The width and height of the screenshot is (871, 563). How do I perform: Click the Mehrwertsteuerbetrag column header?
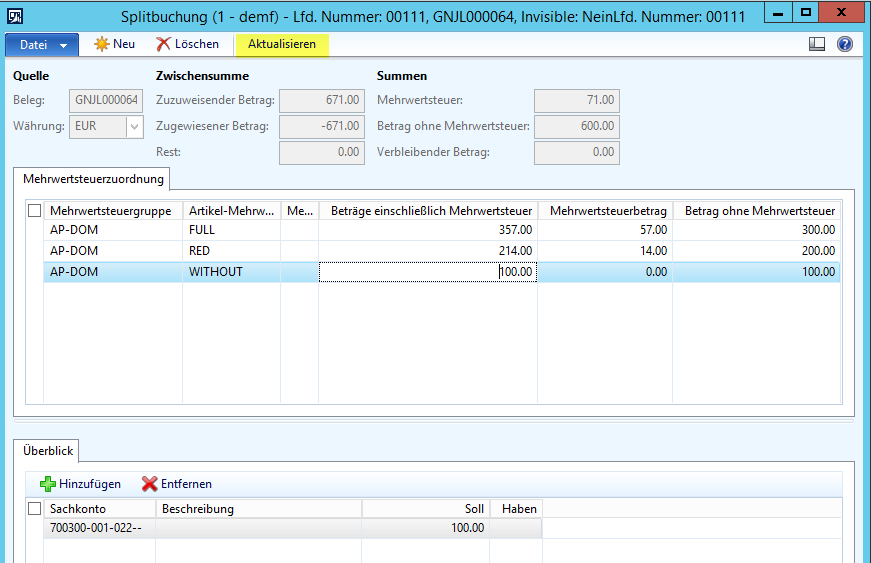coord(607,211)
